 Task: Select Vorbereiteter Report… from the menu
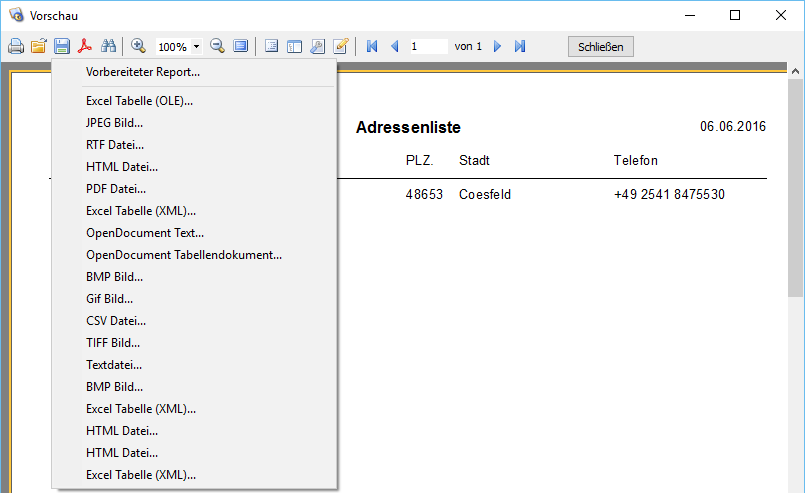[143, 72]
